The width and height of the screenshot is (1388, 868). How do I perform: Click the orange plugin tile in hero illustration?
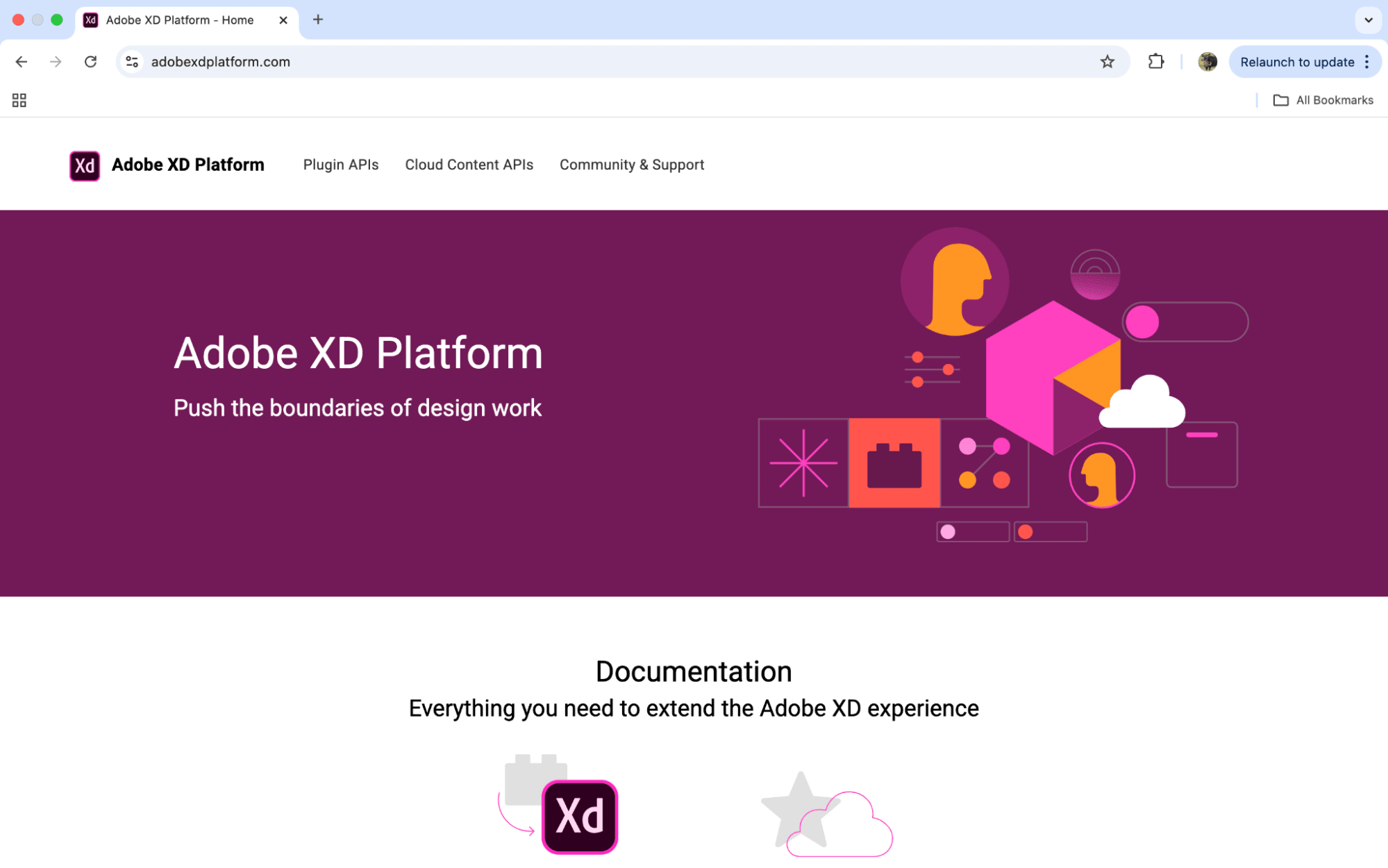point(894,462)
